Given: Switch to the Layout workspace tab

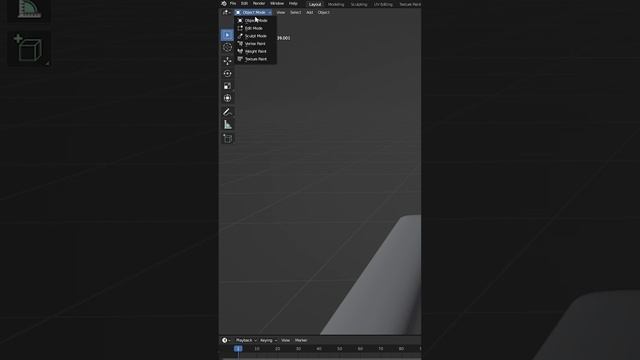Looking at the screenshot, I should pos(315,4).
